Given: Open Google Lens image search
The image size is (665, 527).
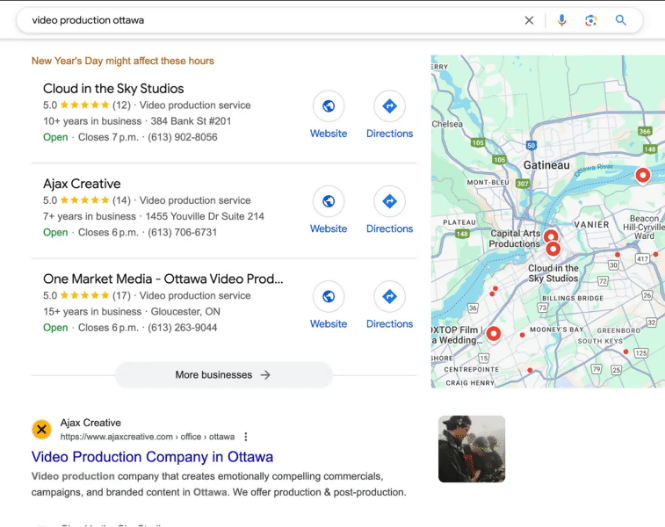Looking at the screenshot, I should (591, 20).
